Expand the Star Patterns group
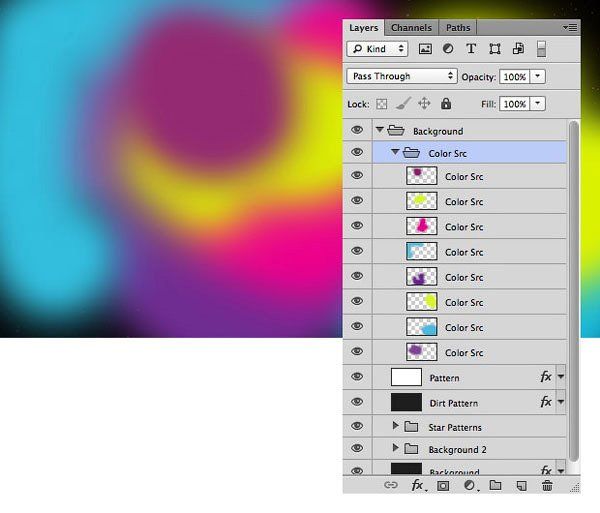Image resolution: width=600 pixels, height=513 pixels. (396, 426)
